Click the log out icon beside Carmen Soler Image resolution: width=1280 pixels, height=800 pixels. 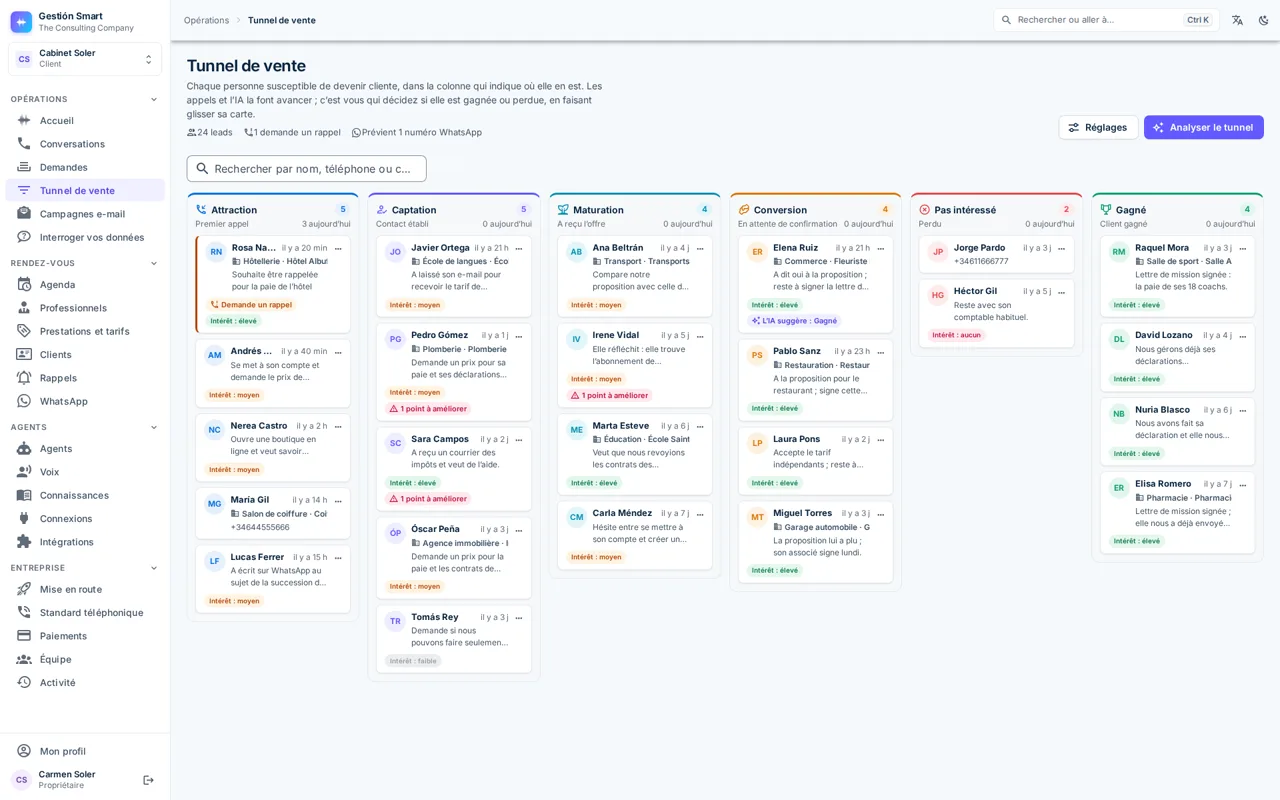(x=148, y=780)
